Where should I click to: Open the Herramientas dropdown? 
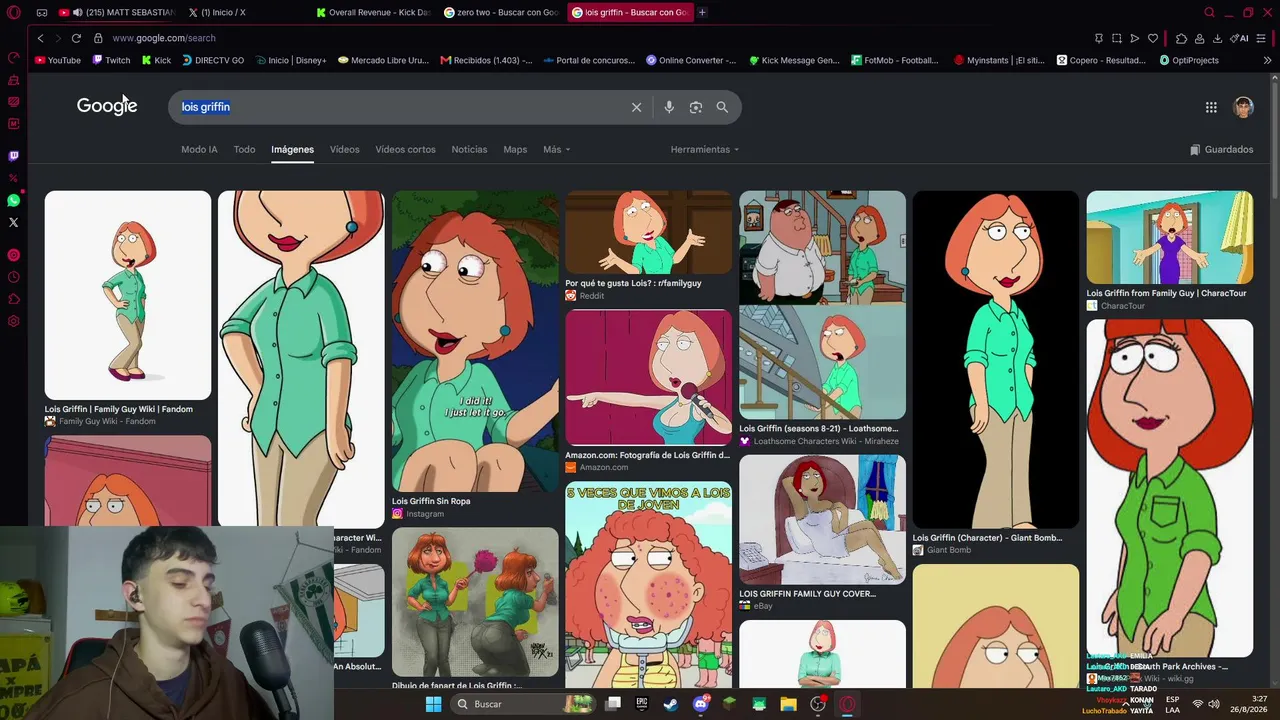click(705, 150)
